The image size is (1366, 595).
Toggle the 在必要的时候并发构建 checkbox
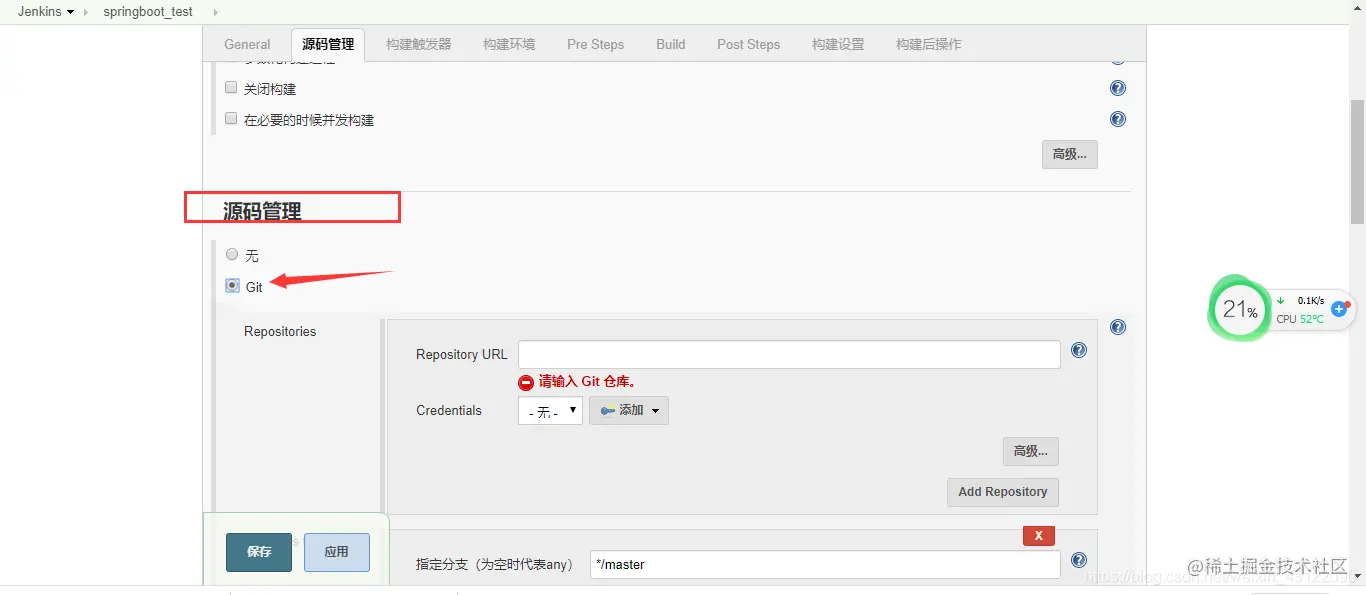(x=231, y=119)
